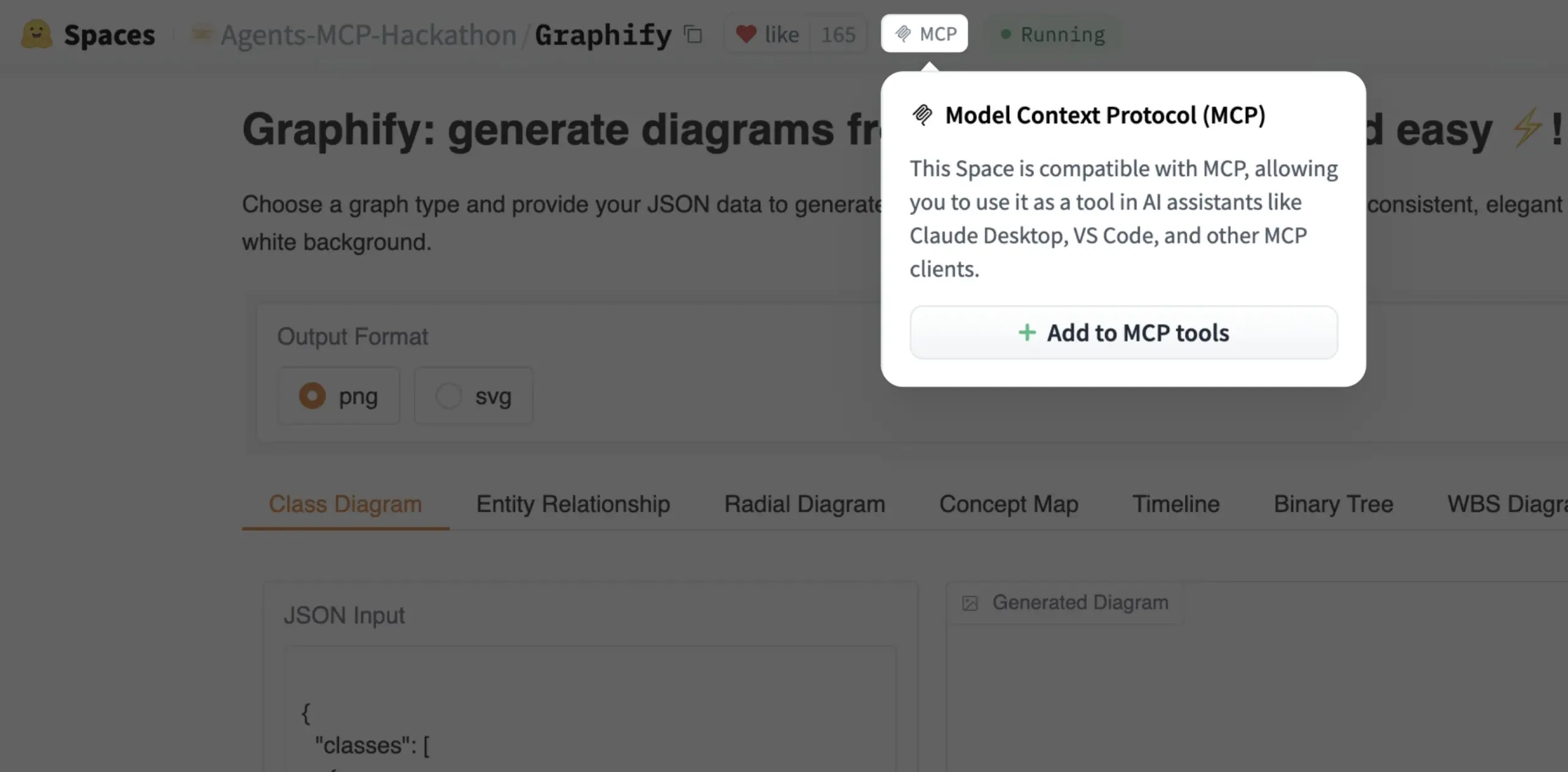Click the Generated Diagram image icon
Viewport: 1568px width, 772px height.
pyautogui.click(x=970, y=603)
